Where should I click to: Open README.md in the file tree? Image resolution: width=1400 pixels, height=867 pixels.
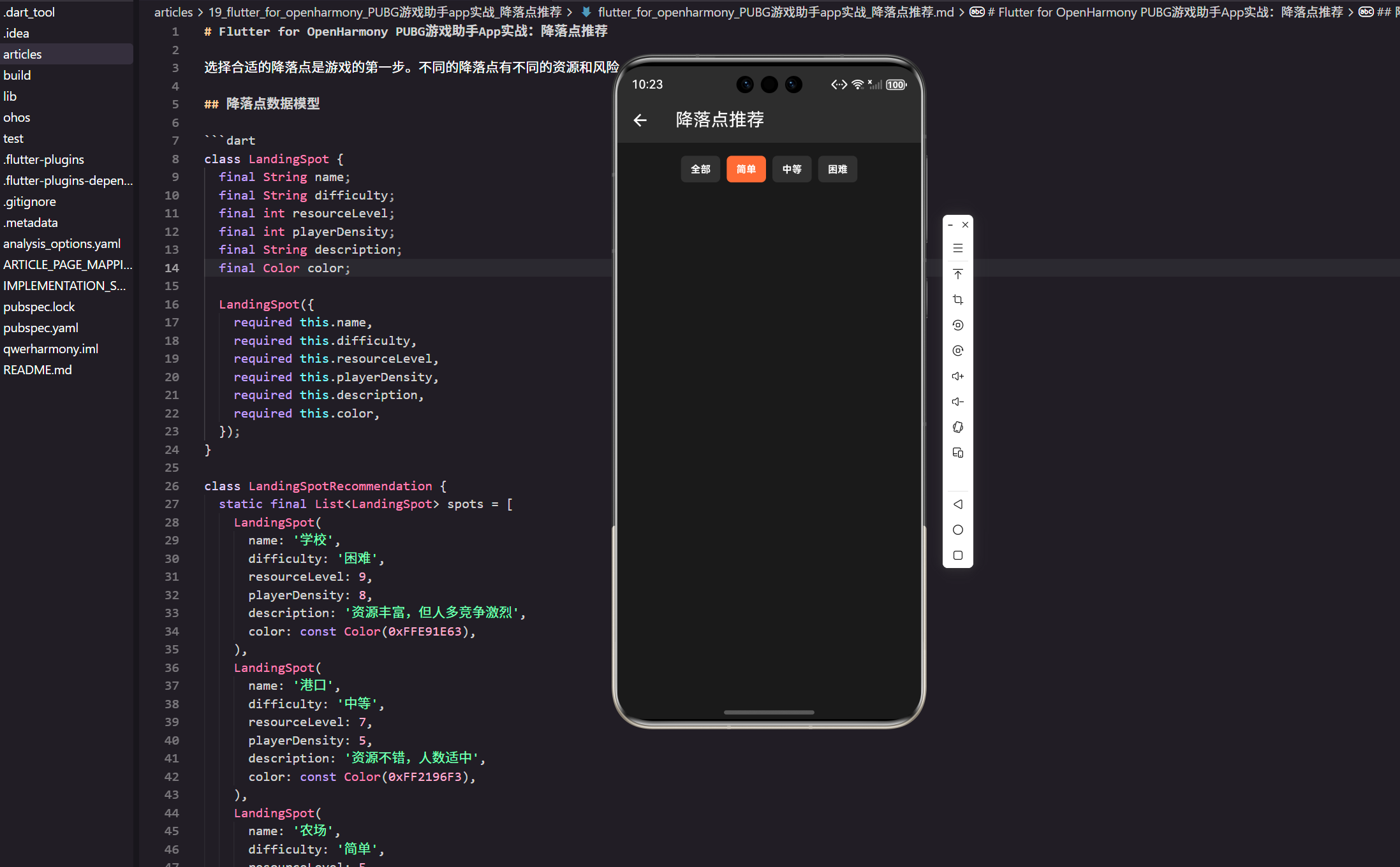click(x=38, y=370)
